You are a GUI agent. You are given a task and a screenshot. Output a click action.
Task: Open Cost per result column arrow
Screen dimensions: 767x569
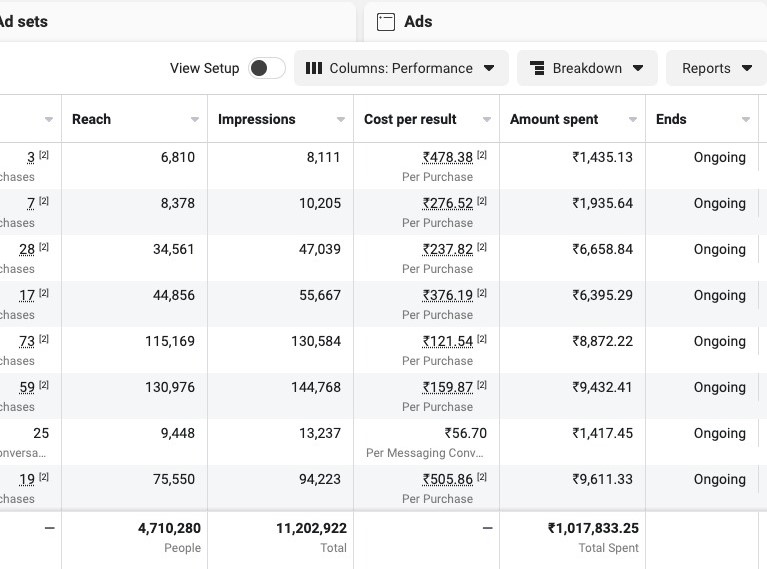click(487, 120)
